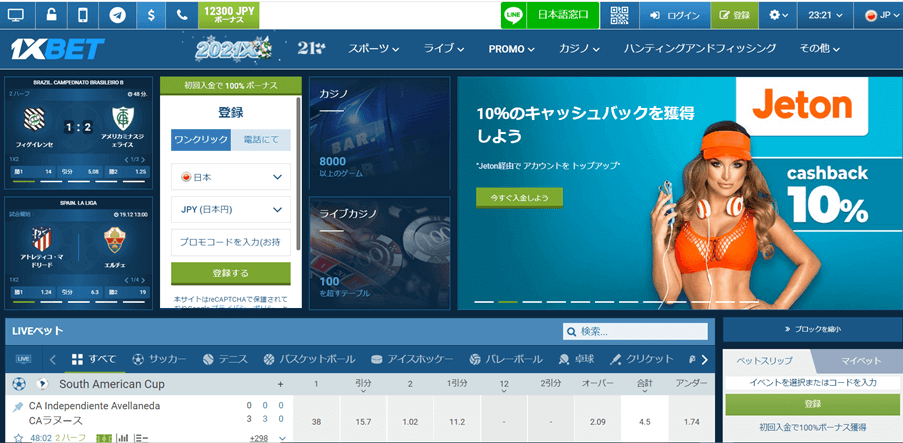Pin the CA Independiente Avellaneda match

[18, 407]
